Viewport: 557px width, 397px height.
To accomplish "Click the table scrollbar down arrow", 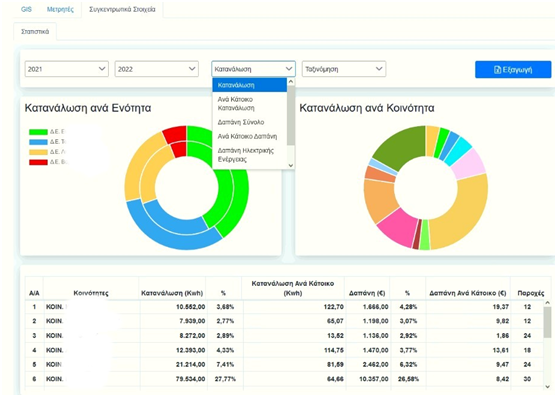I will (547, 387).
